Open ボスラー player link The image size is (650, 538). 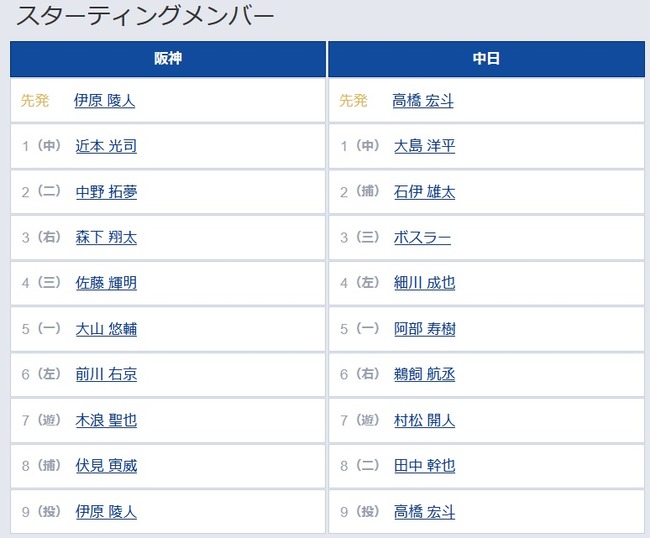pos(422,237)
